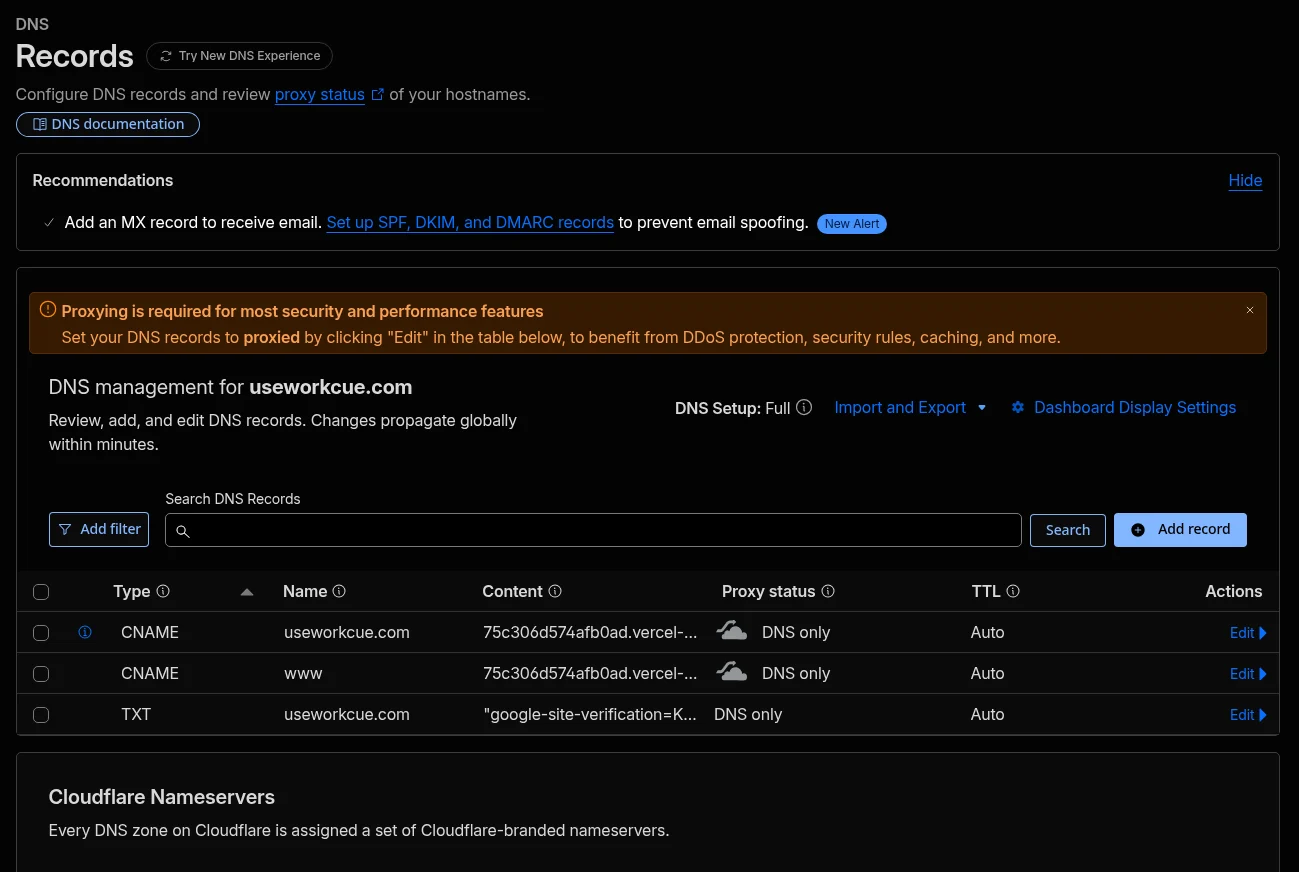The width and height of the screenshot is (1299, 872).
Task: Click Auto TTL value in the TXT row
Action: click(x=987, y=714)
